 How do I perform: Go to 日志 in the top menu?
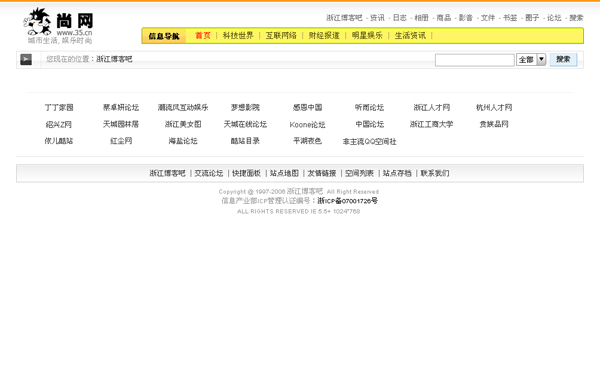tap(399, 18)
